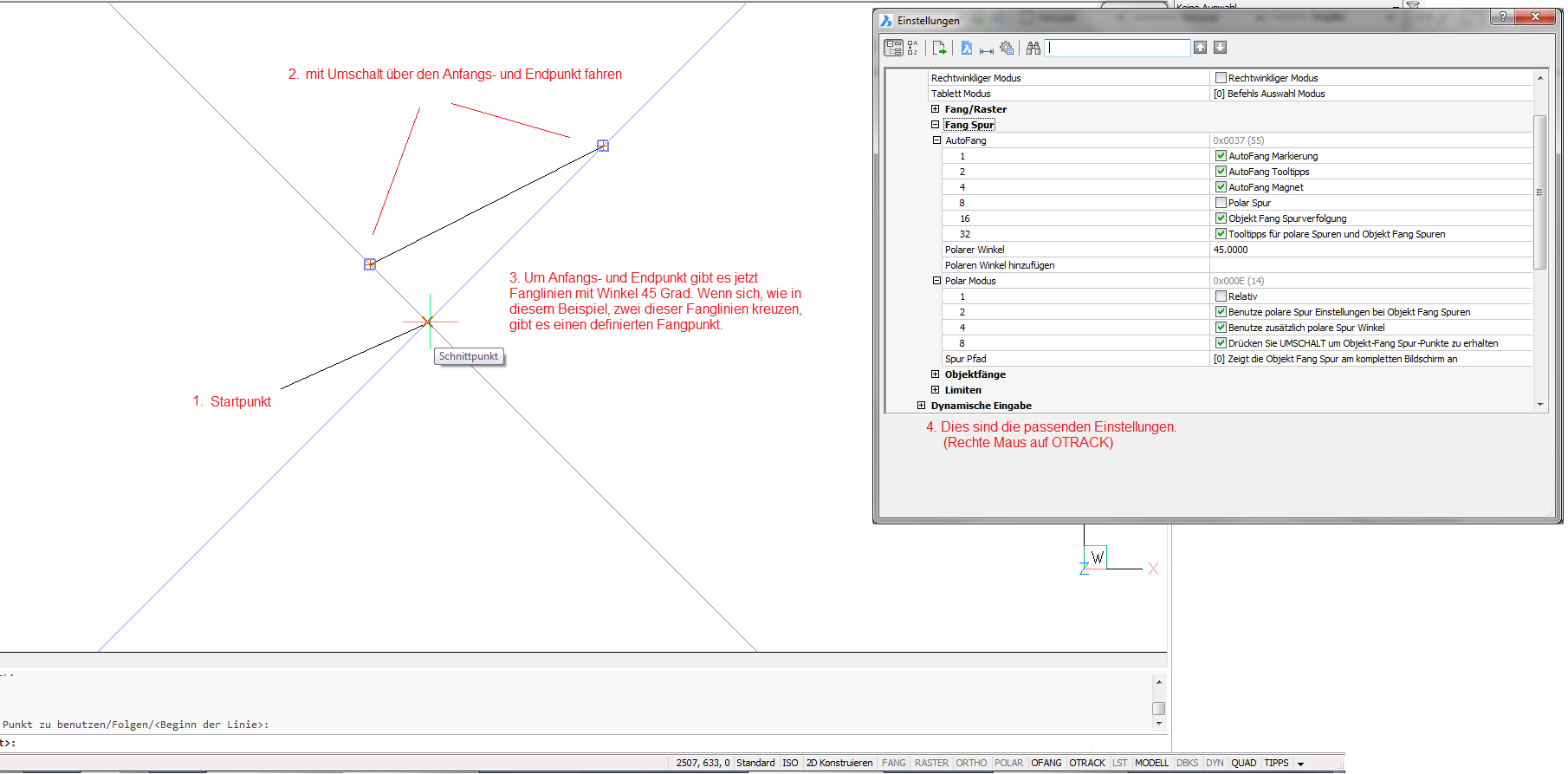Select the Polar Modus value 0x000E (14)
1568x774 pixels.
(1371, 281)
